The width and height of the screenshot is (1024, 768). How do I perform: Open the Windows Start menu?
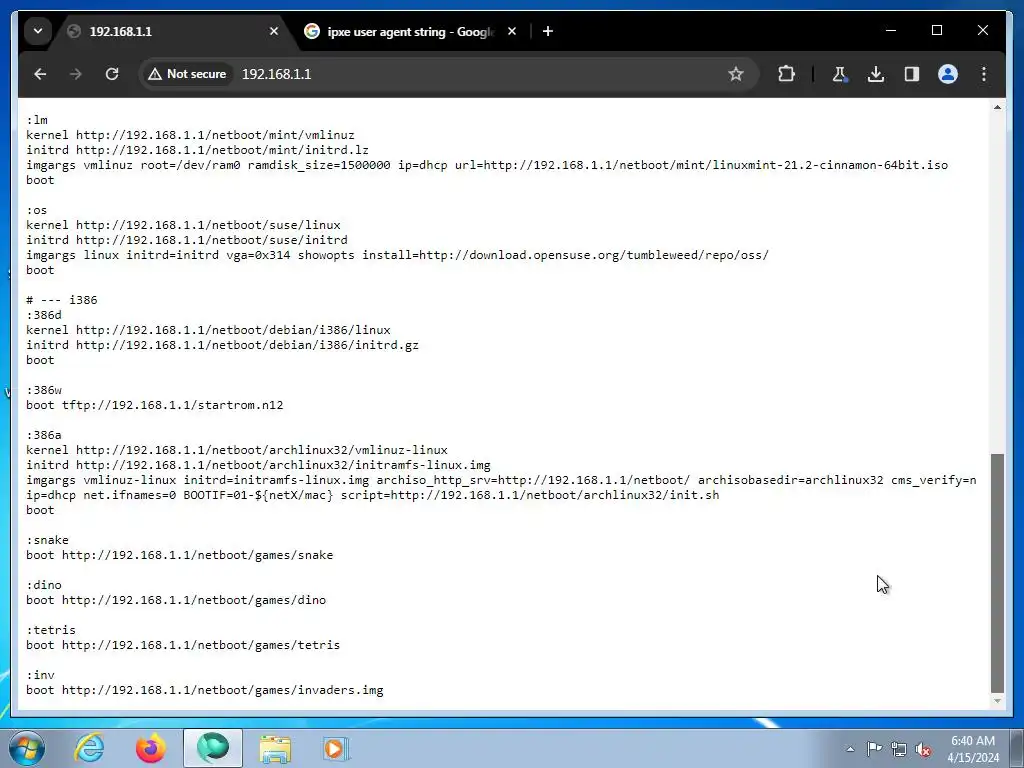coord(27,748)
